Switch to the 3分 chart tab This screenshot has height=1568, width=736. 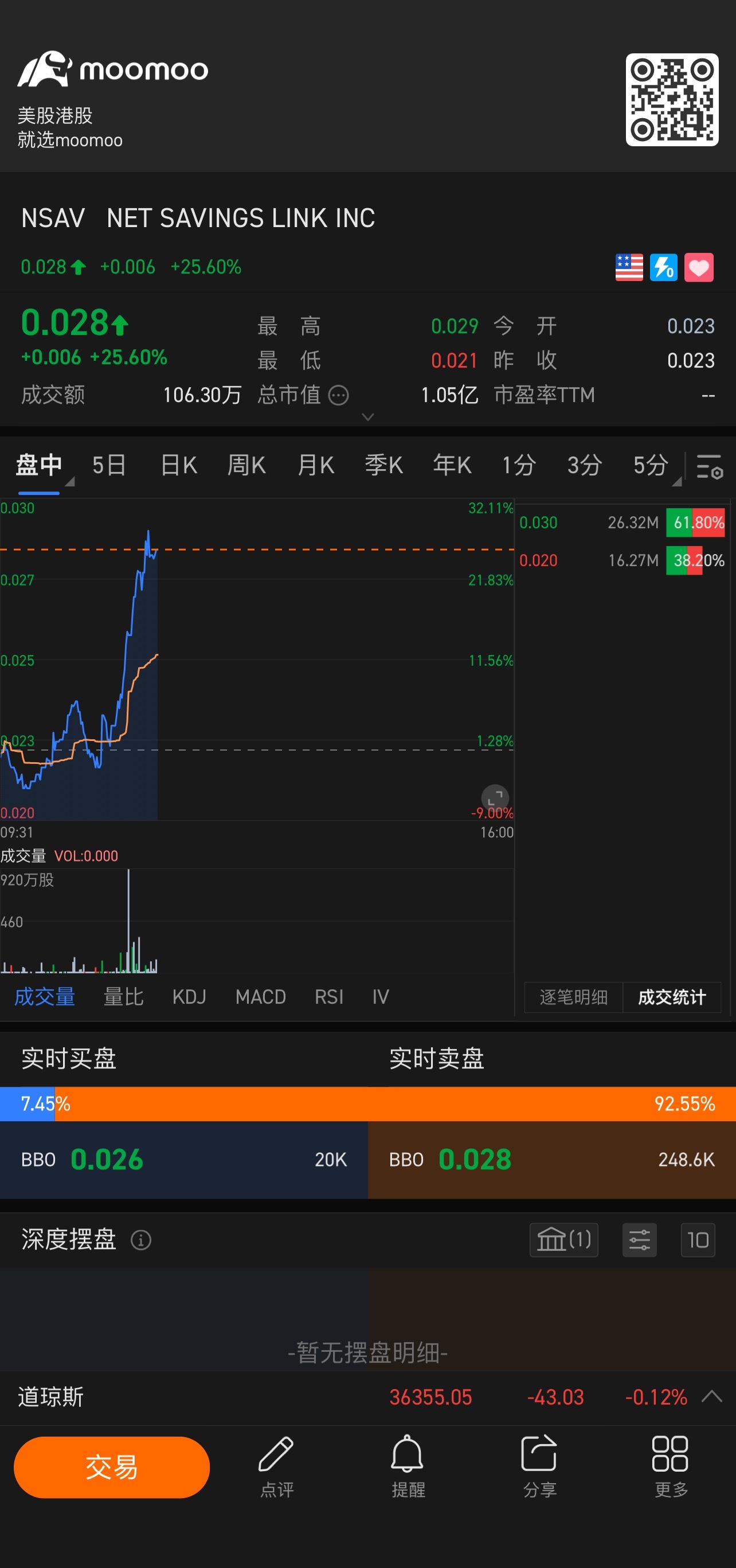pyautogui.click(x=585, y=465)
